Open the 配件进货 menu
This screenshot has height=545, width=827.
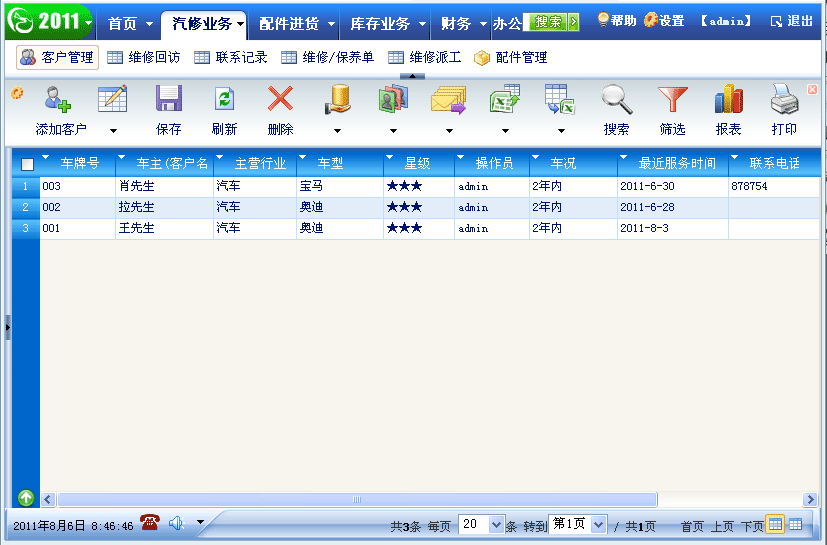pyautogui.click(x=296, y=23)
